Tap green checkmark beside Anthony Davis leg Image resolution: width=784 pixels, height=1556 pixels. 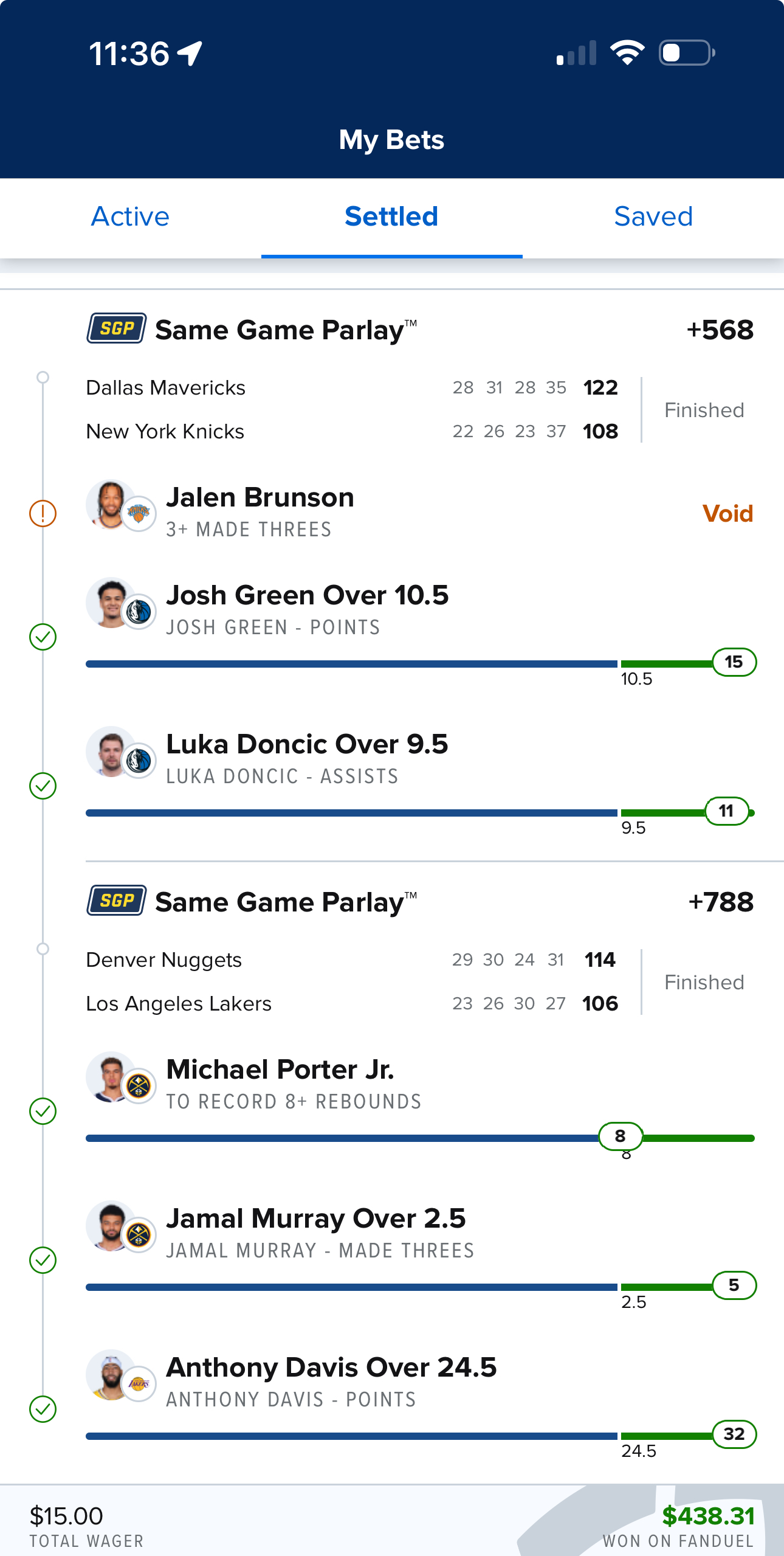click(43, 1409)
